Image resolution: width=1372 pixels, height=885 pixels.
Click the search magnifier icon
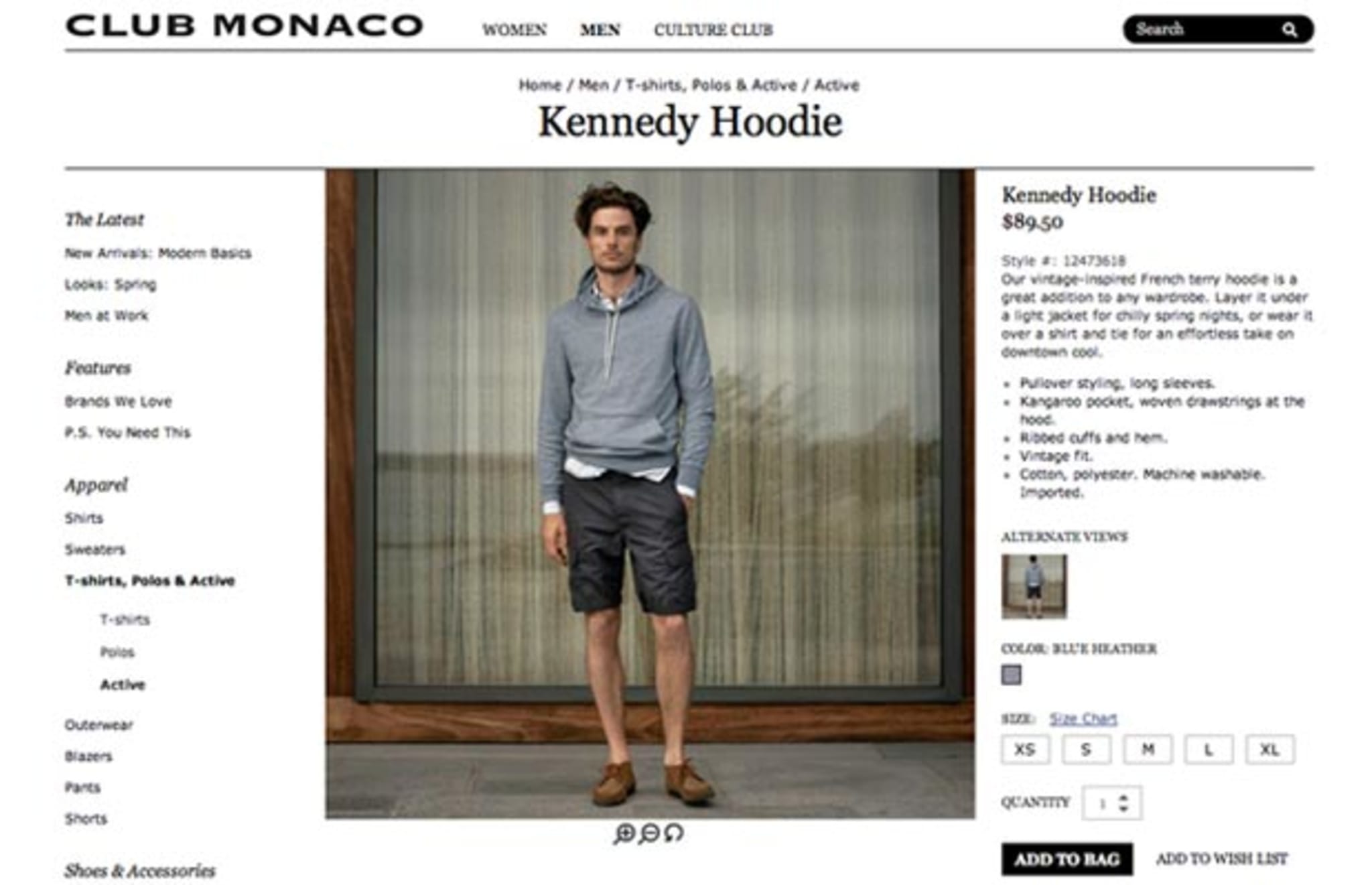point(1289,29)
